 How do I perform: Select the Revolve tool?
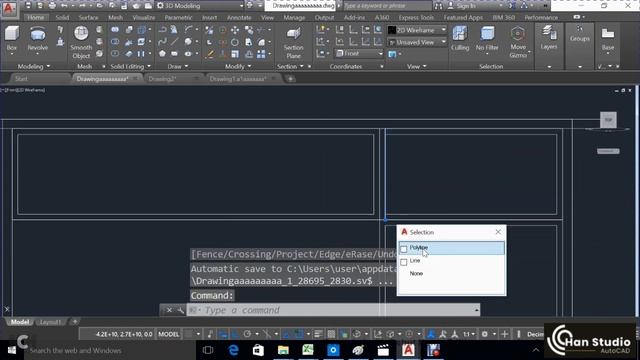tap(38, 38)
